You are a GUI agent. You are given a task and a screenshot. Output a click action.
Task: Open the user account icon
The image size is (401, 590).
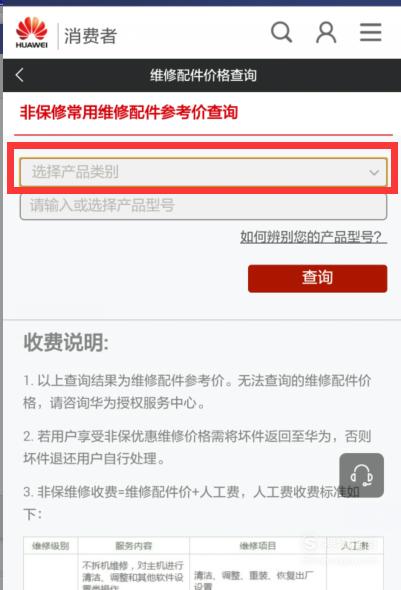coord(326,32)
